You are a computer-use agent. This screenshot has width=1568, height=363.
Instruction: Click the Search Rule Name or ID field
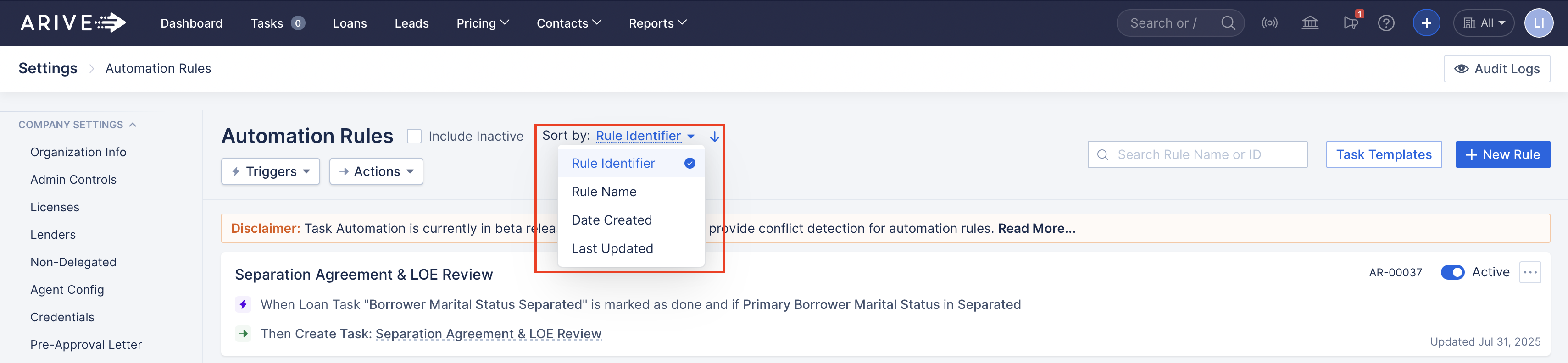coord(1197,154)
